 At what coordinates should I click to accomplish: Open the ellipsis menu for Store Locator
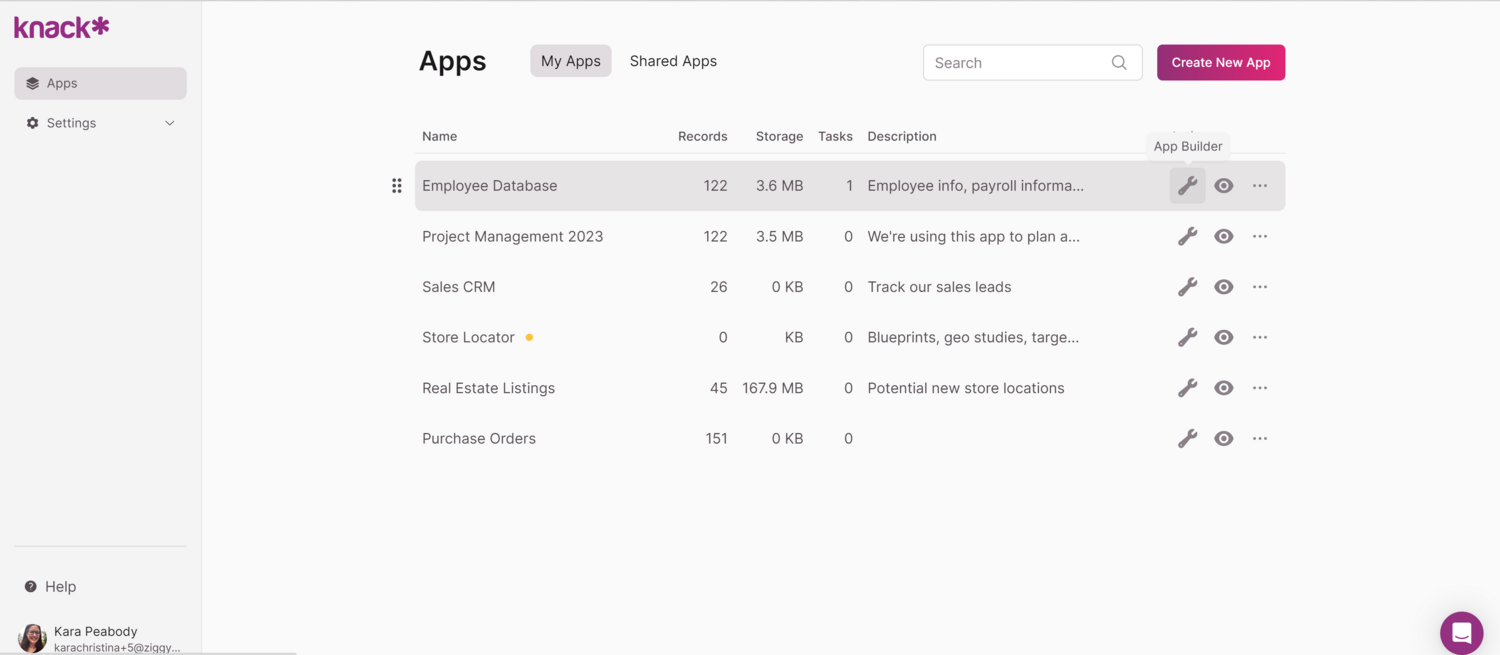tap(1259, 337)
